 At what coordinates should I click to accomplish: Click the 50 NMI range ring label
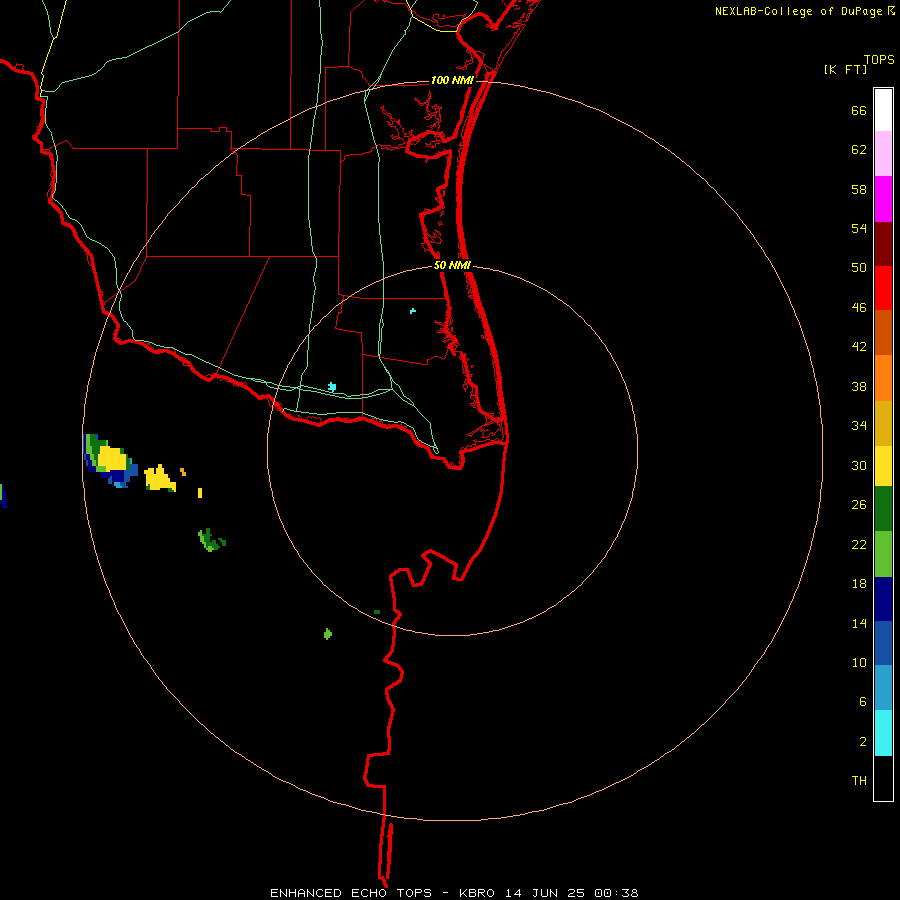pyautogui.click(x=452, y=265)
